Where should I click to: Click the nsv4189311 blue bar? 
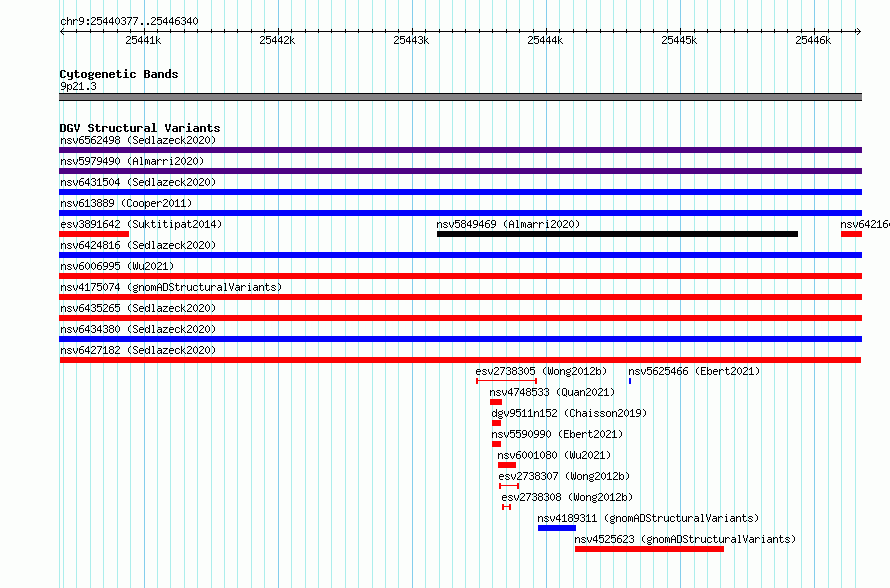point(557,528)
